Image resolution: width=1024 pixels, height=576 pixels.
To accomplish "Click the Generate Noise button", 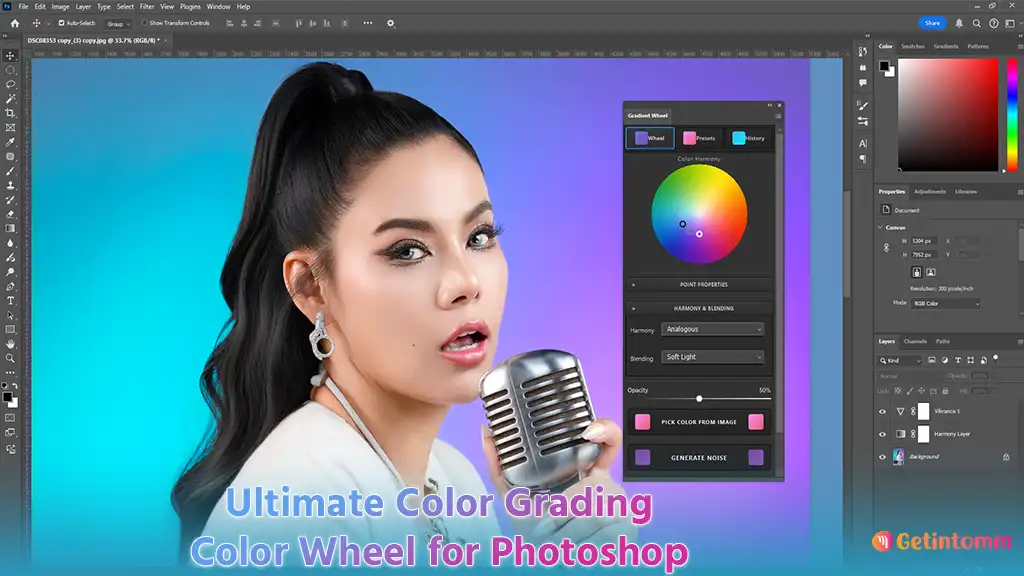I will [699, 457].
